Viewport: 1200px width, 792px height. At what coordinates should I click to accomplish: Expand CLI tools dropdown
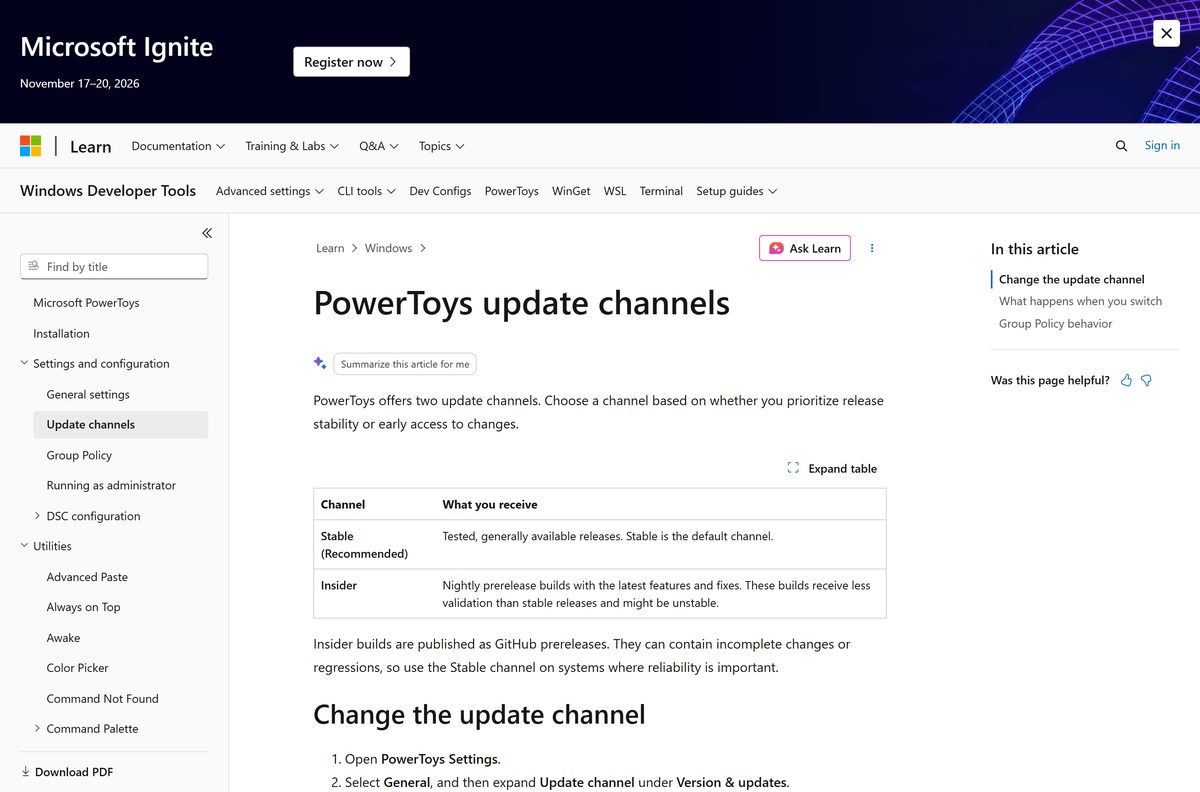point(366,191)
